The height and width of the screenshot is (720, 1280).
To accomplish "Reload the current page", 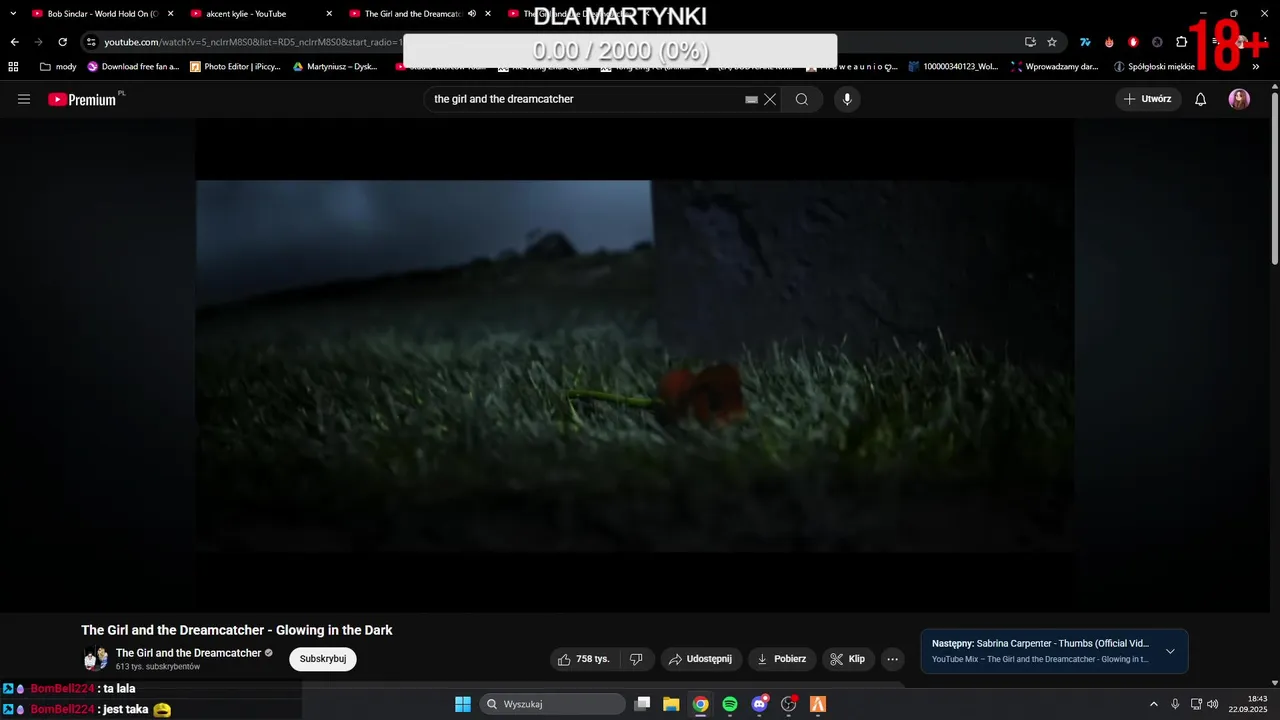I will coord(62,42).
